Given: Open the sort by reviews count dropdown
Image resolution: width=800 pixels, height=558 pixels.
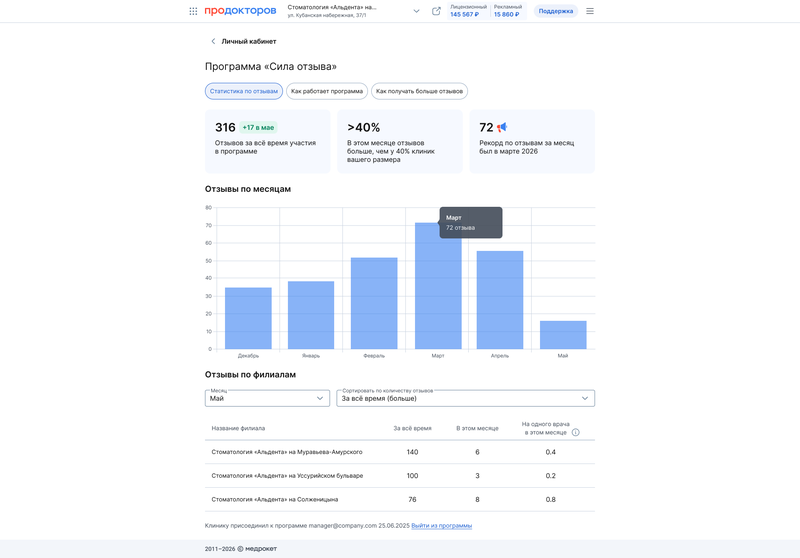Looking at the screenshot, I should tap(465, 398).
